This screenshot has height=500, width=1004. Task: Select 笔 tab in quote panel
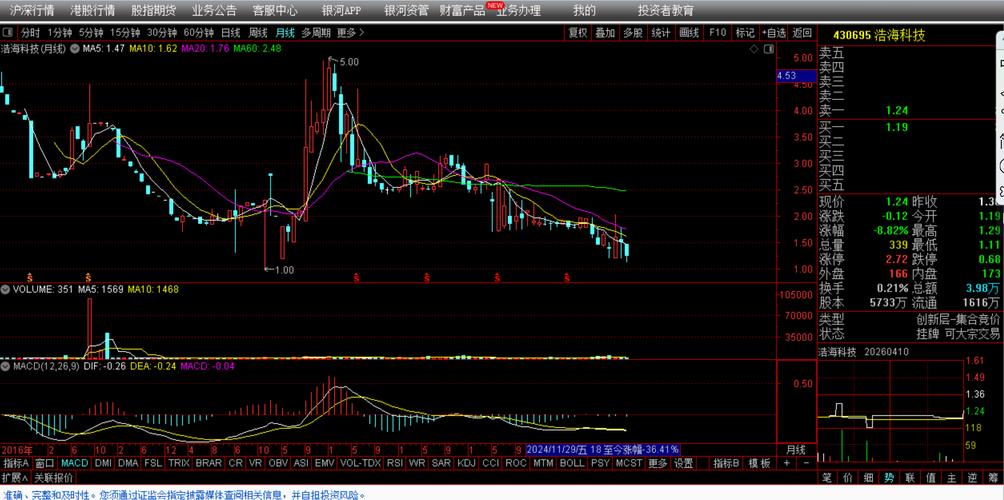(827, 477)
